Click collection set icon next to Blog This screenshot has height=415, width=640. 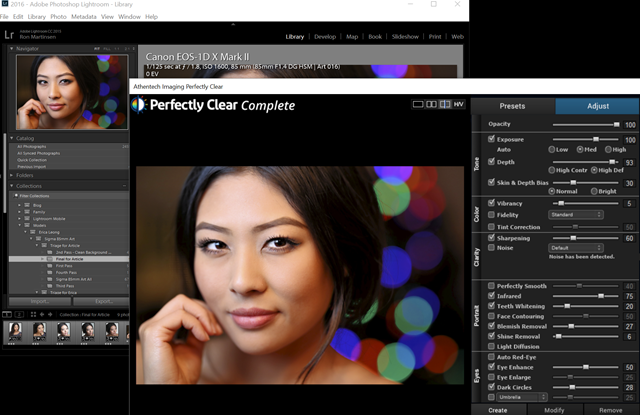click(x=27, y=205)
